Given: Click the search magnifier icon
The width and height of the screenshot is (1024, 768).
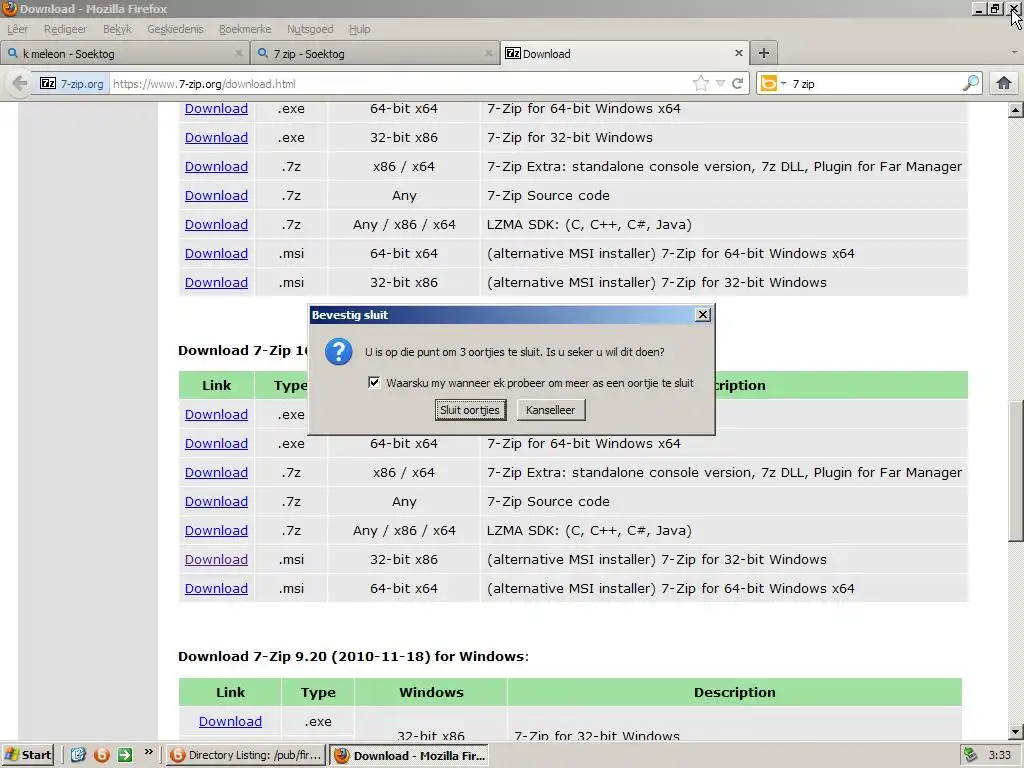Looking at the screenshot, I should [970, 84].
